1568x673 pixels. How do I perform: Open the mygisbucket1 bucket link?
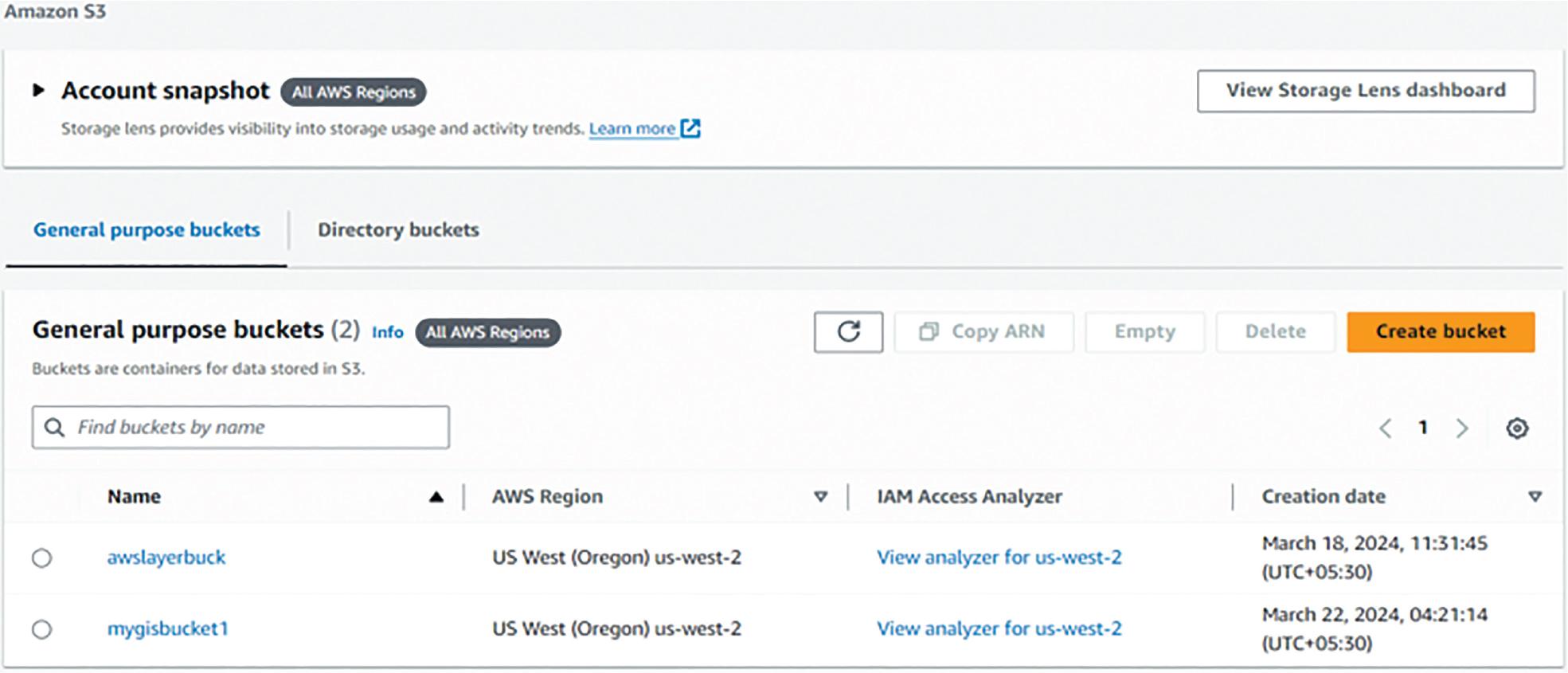tap(168, 629)
